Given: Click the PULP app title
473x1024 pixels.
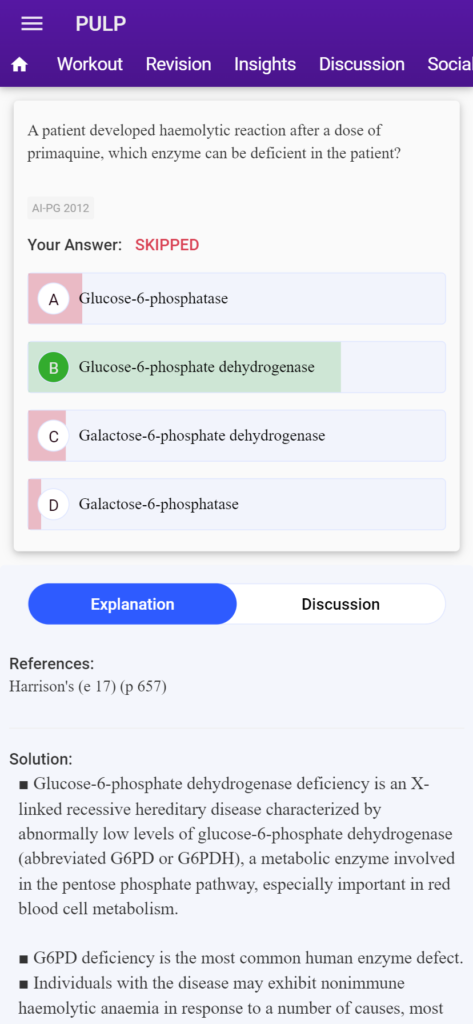Looking at the screenshot, I should tap(101, 24).
